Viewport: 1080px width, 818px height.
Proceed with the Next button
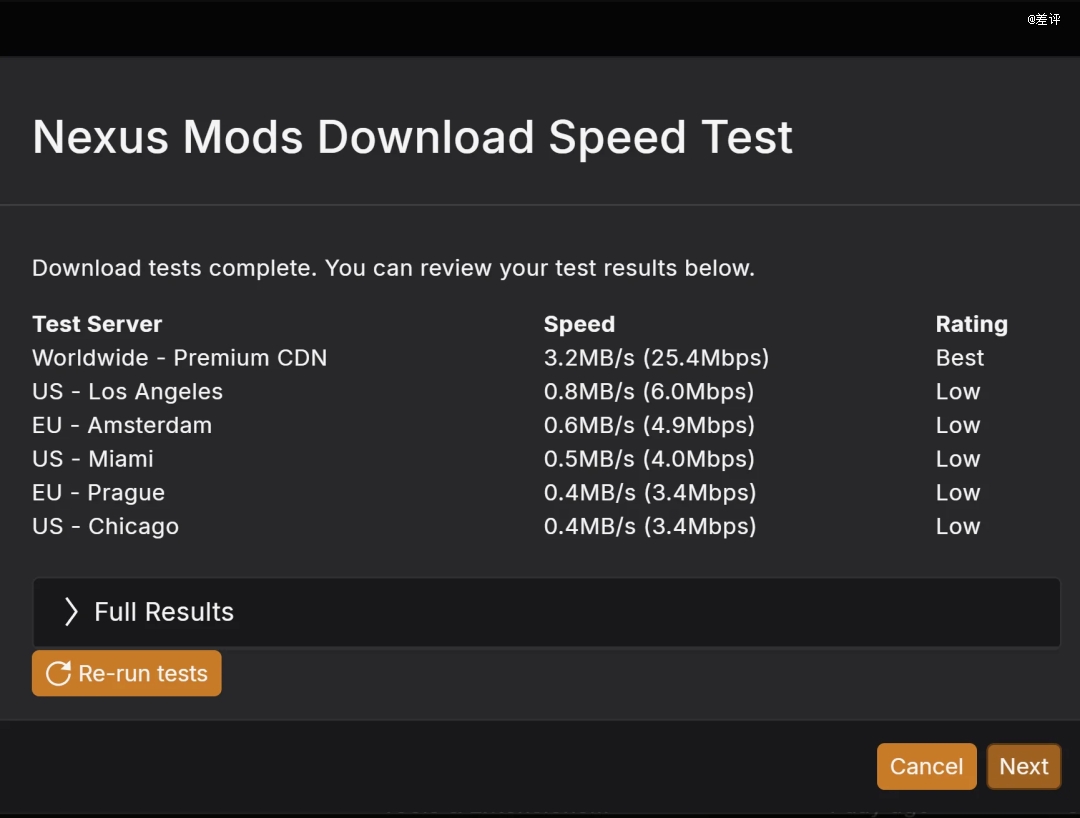[1023, 766]
